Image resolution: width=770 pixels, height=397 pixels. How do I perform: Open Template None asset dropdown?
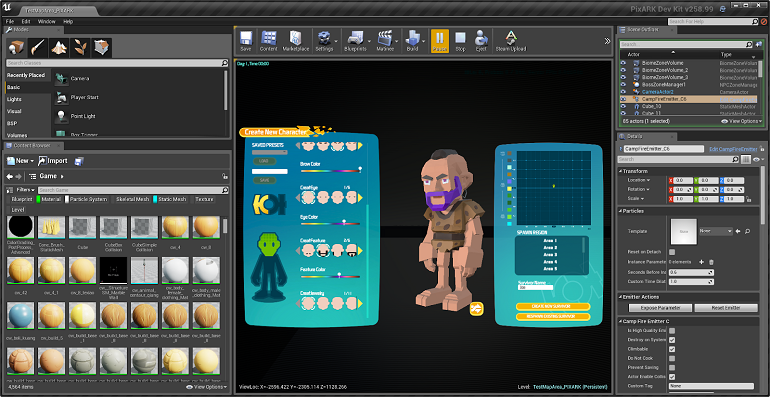(715, 231)
